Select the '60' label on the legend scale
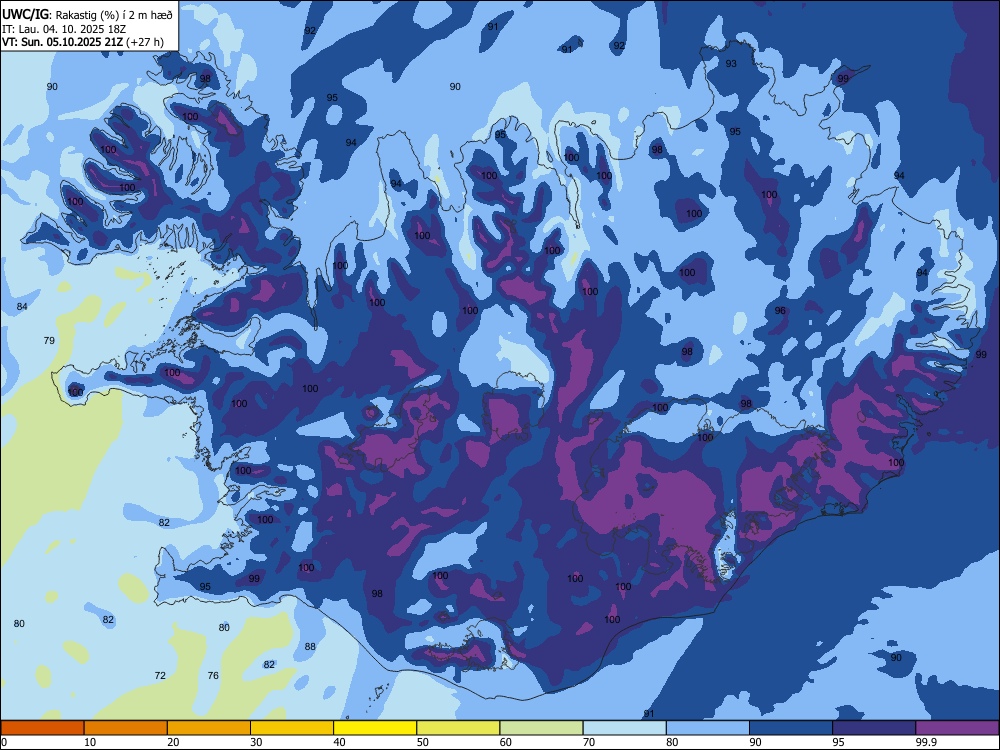1000x750 pixels. pyautogui.click(x=506, y=742)
